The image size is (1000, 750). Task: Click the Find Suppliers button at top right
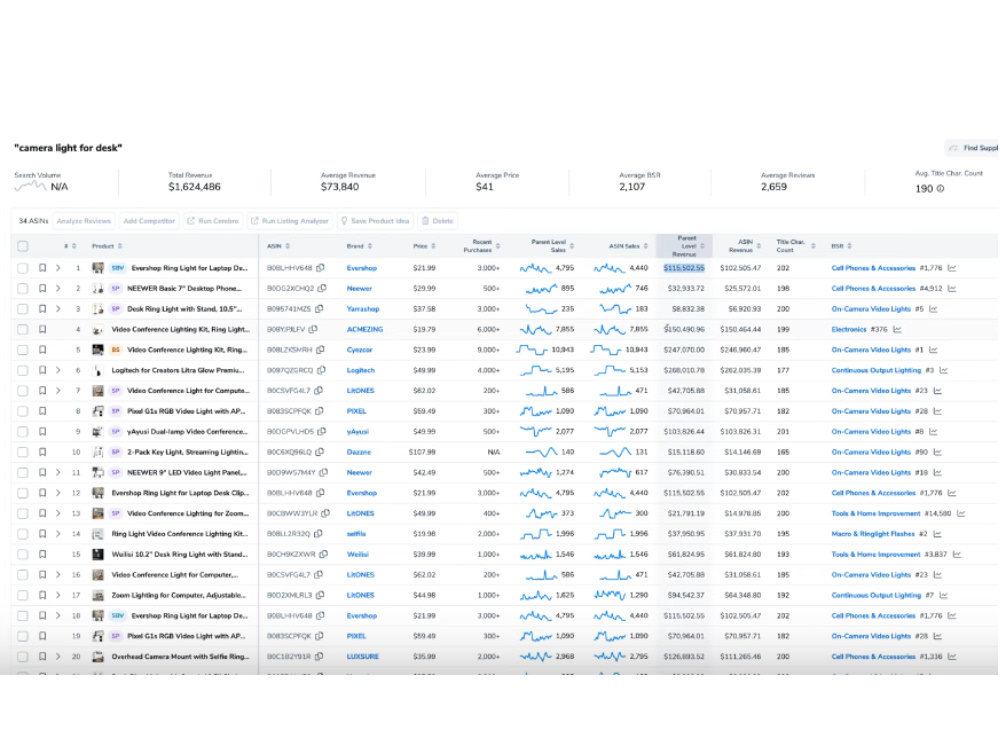coord(972,148)
